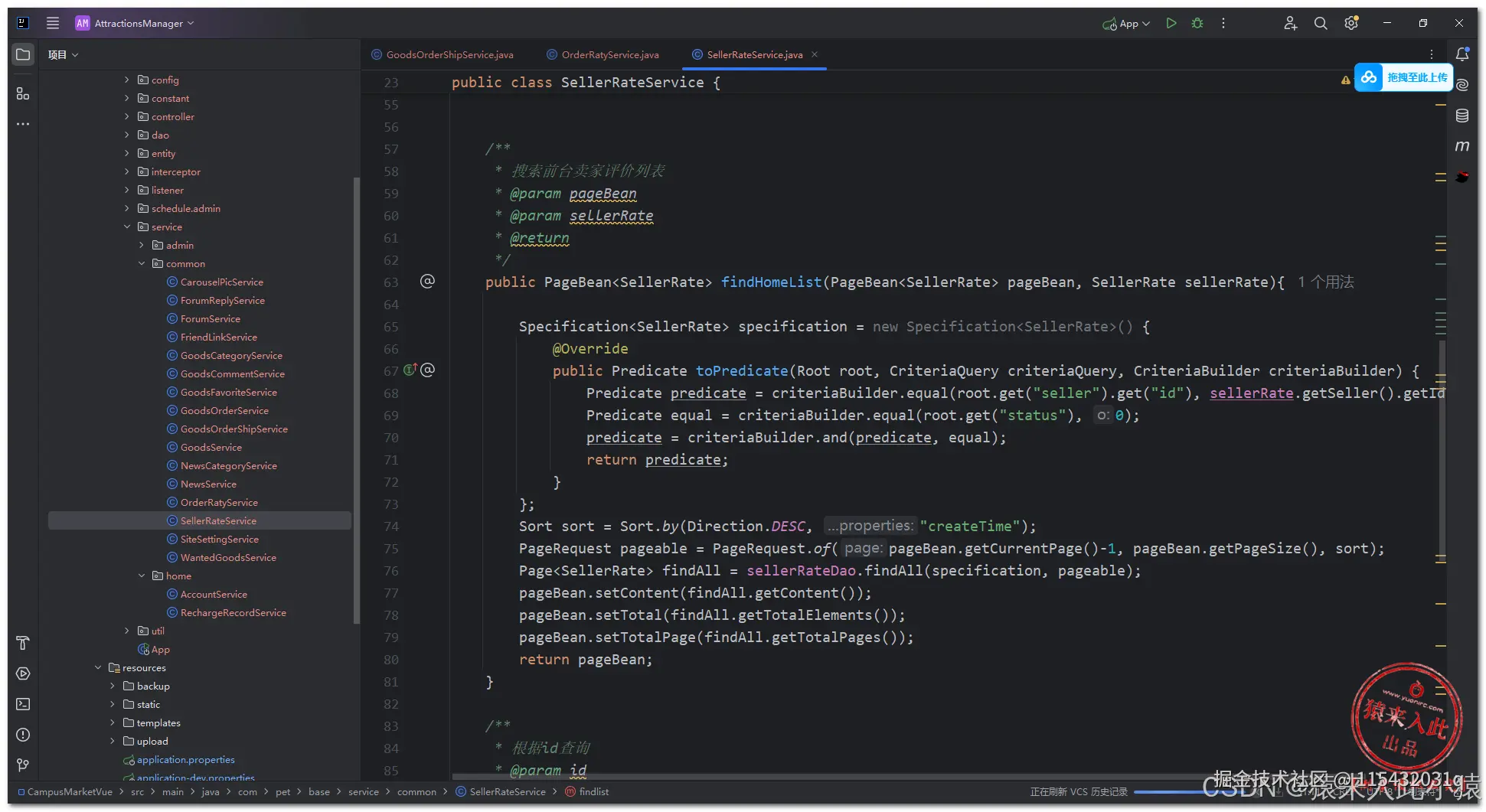This screenshot has height=812, width=1486.
Task: Debug the App configuration
Action: click(1197, 23)
